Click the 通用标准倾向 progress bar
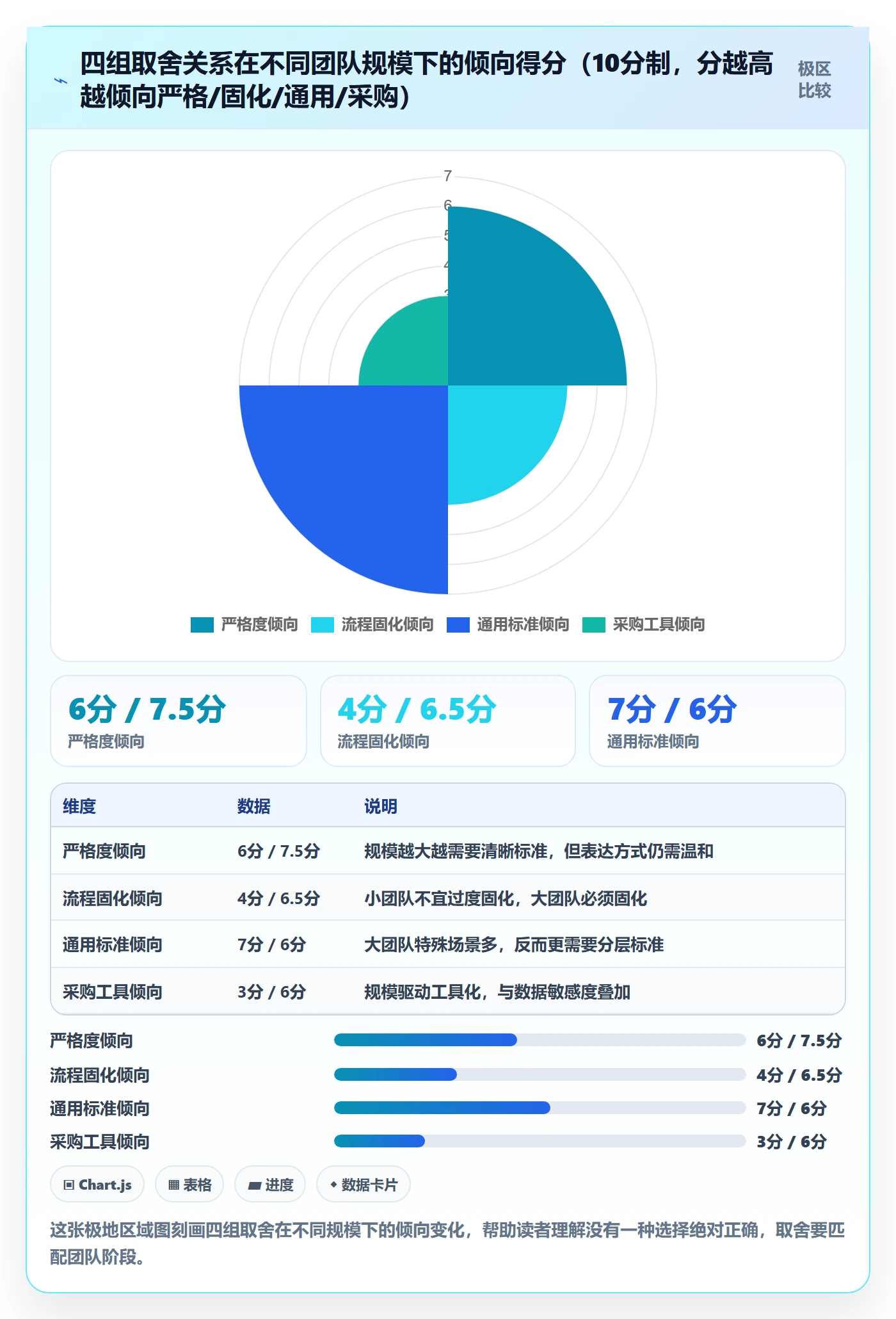 (540, 1108)
